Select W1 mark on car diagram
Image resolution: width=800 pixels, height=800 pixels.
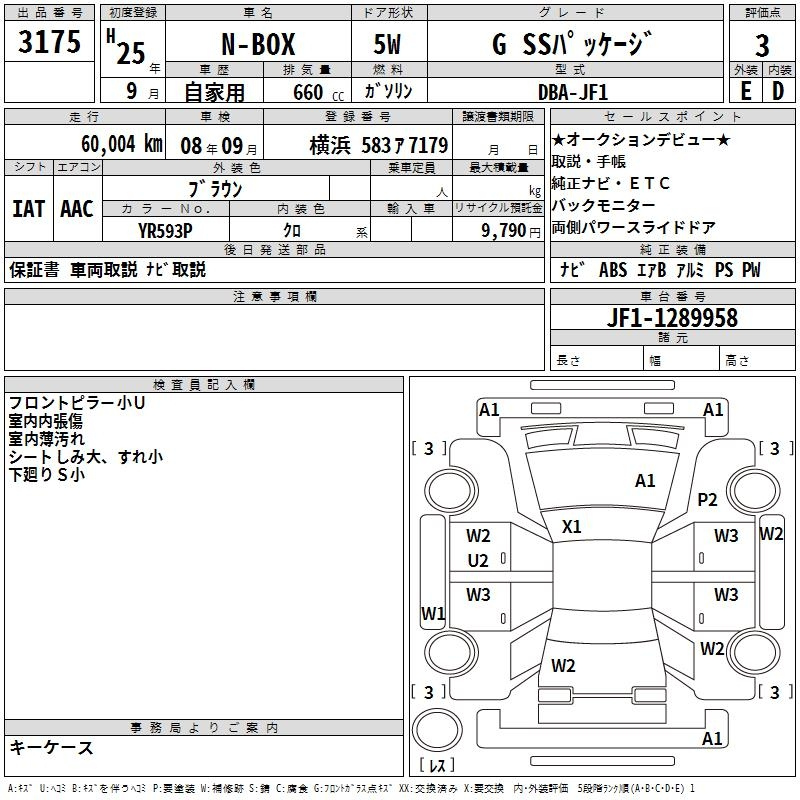point(433,613)
